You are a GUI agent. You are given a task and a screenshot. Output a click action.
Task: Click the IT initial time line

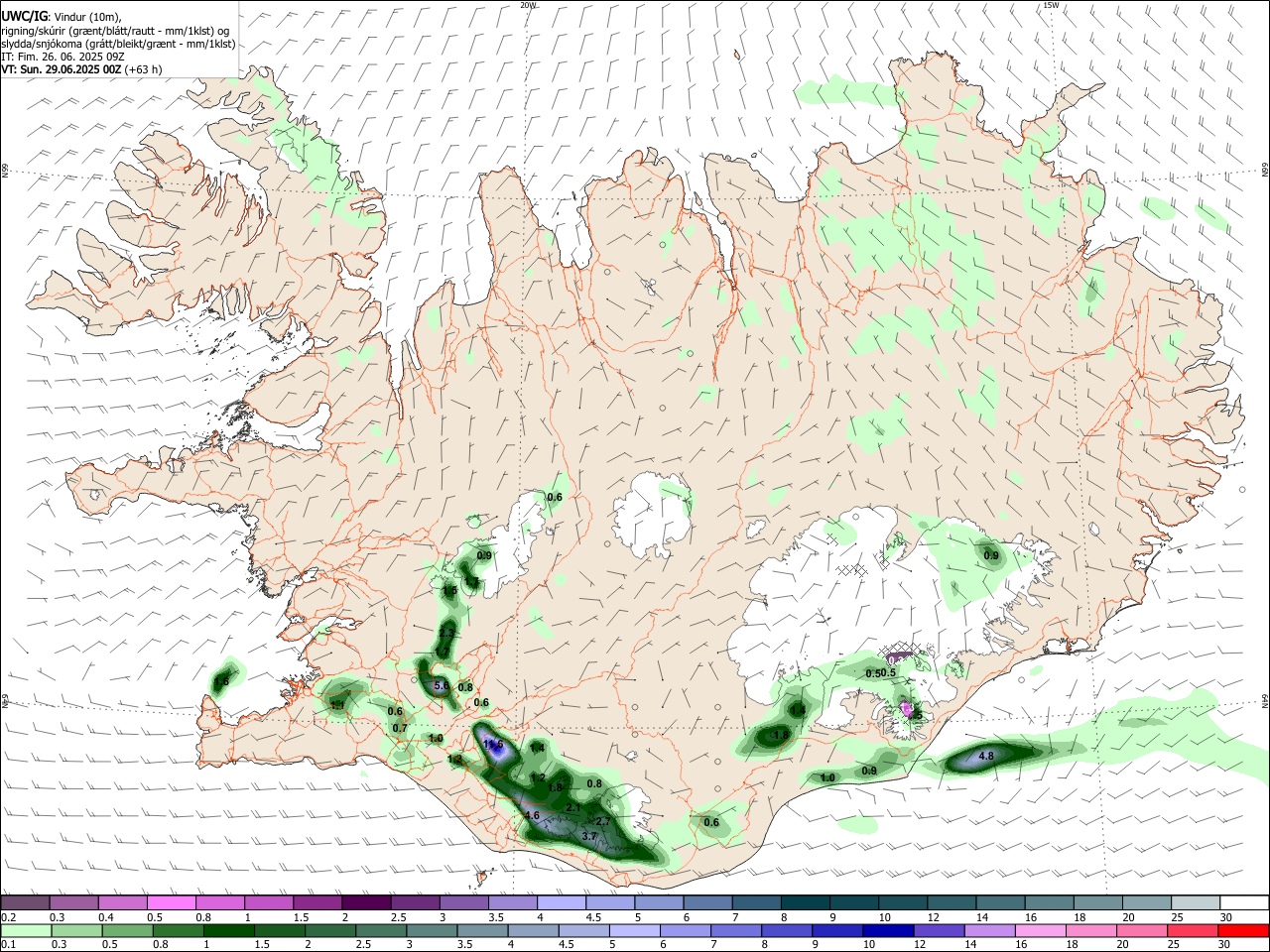coord(63,57)
